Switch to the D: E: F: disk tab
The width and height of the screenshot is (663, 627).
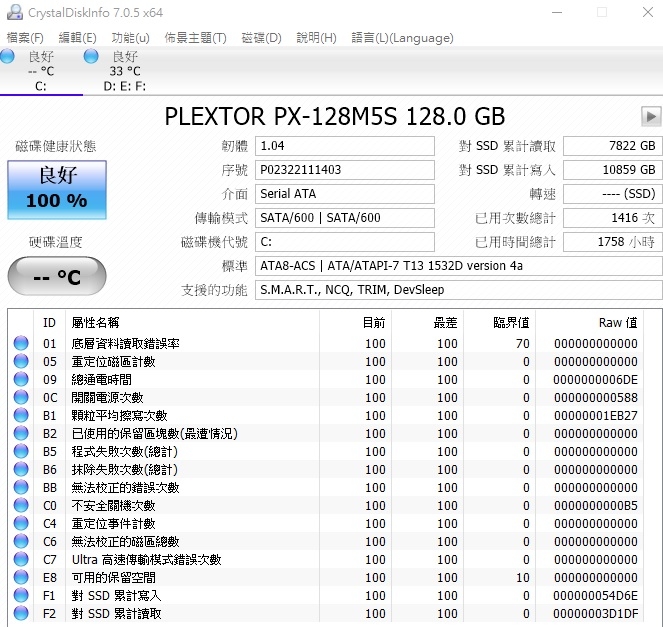(x=125, y=71)
